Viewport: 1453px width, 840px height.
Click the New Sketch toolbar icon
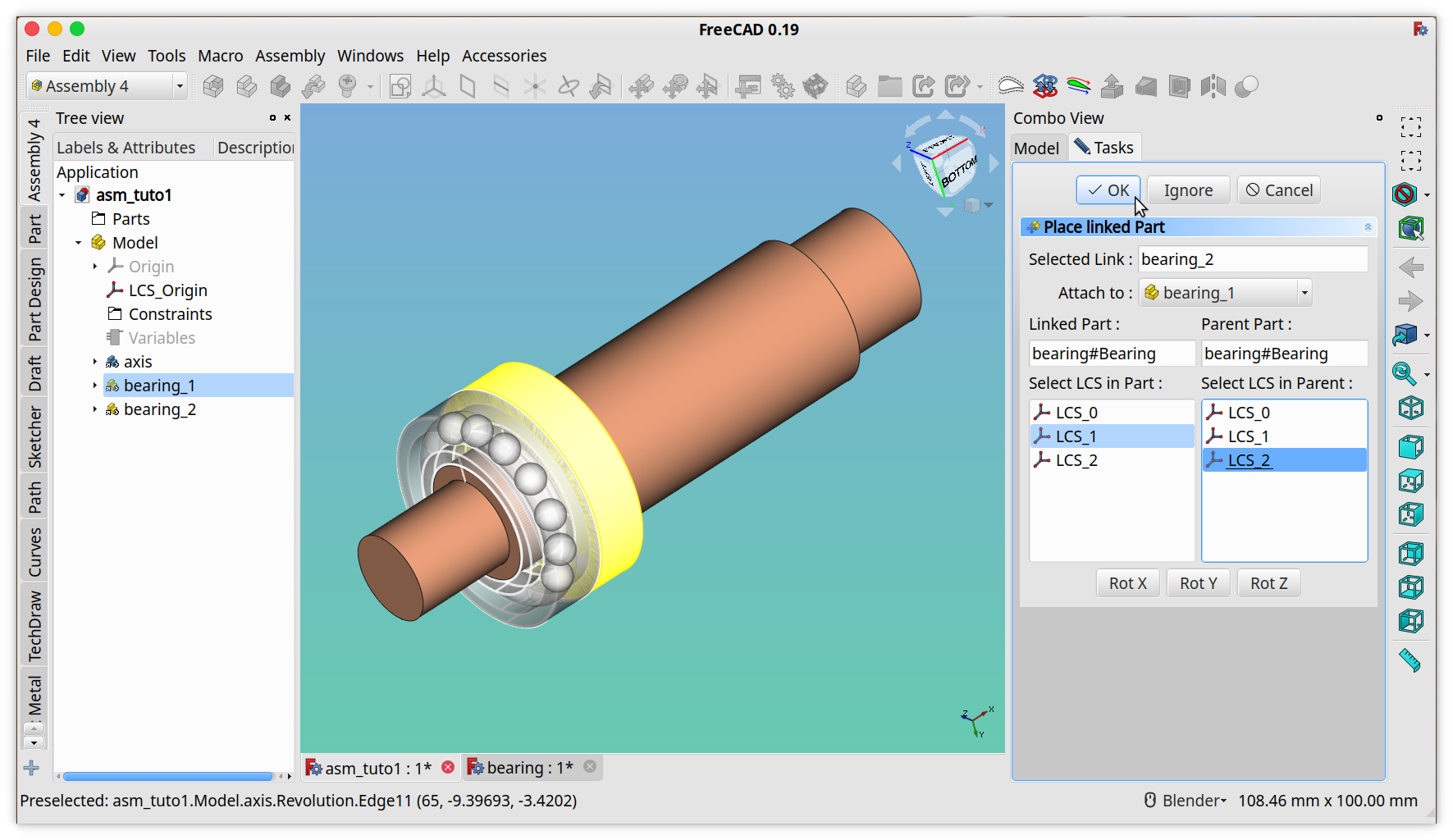coord(400,86)
